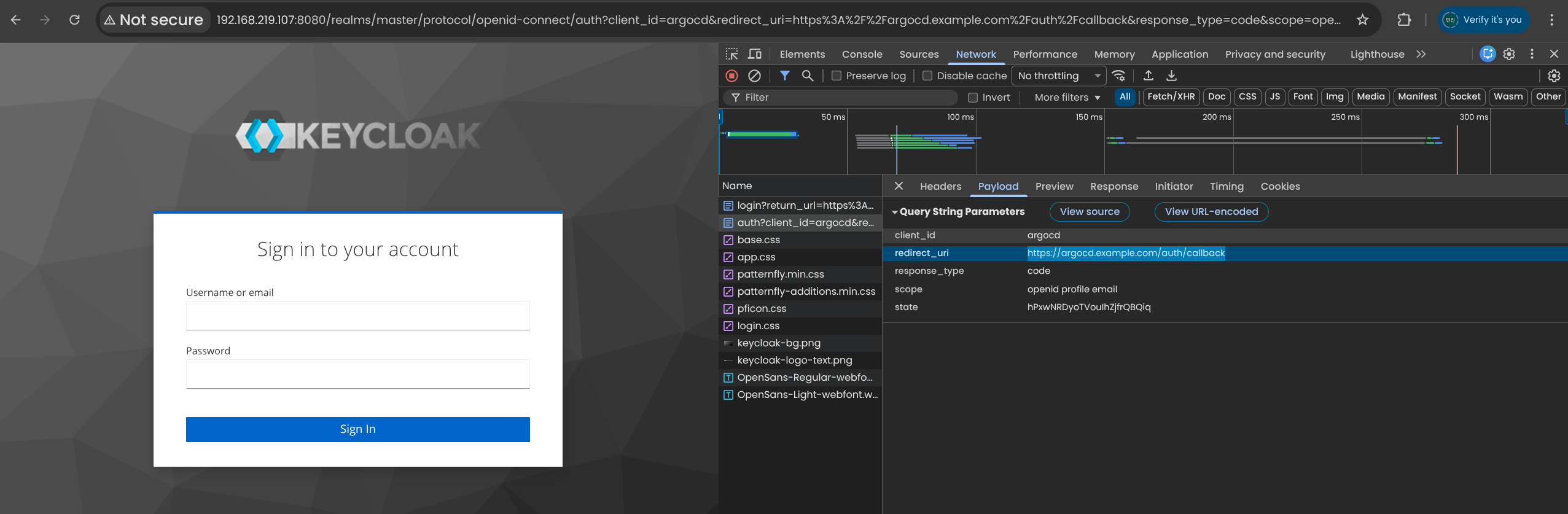The width and height of the screenshot is (1568, 514).
Task: Toggle the device toolbar icon
Action: coord(755,54)
